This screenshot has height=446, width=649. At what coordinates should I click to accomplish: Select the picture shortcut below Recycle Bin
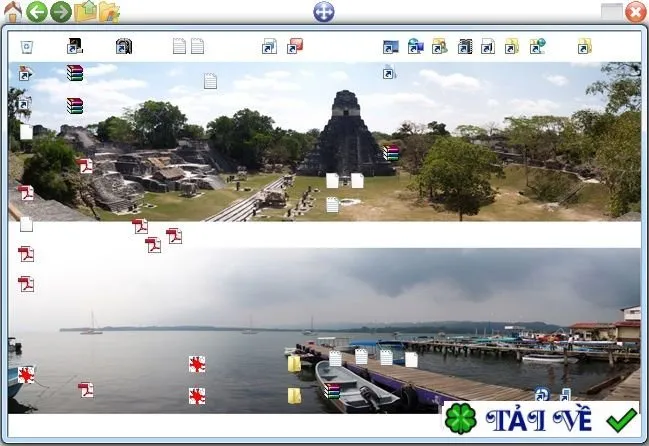point(25,73)
